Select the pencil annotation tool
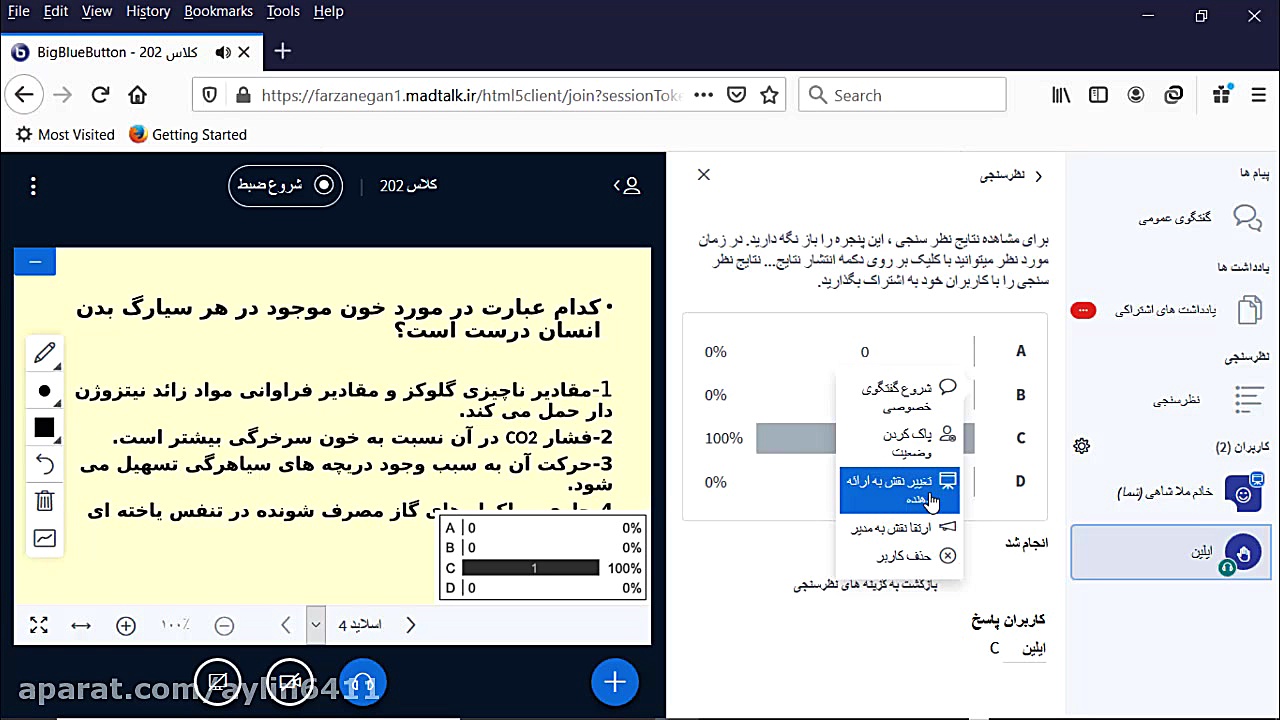Image resolution: width=1280 pixels, height=720 pixels. click(x=44, y=354)
